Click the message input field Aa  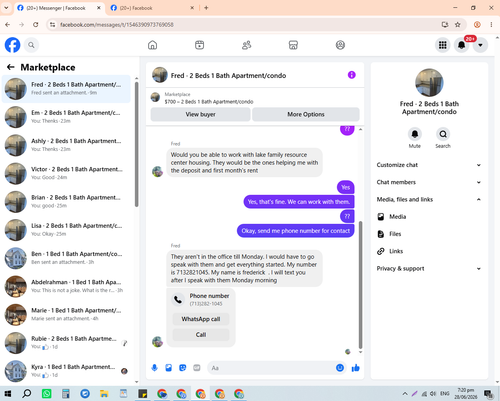pyautogui.click(x=272, y=368)
